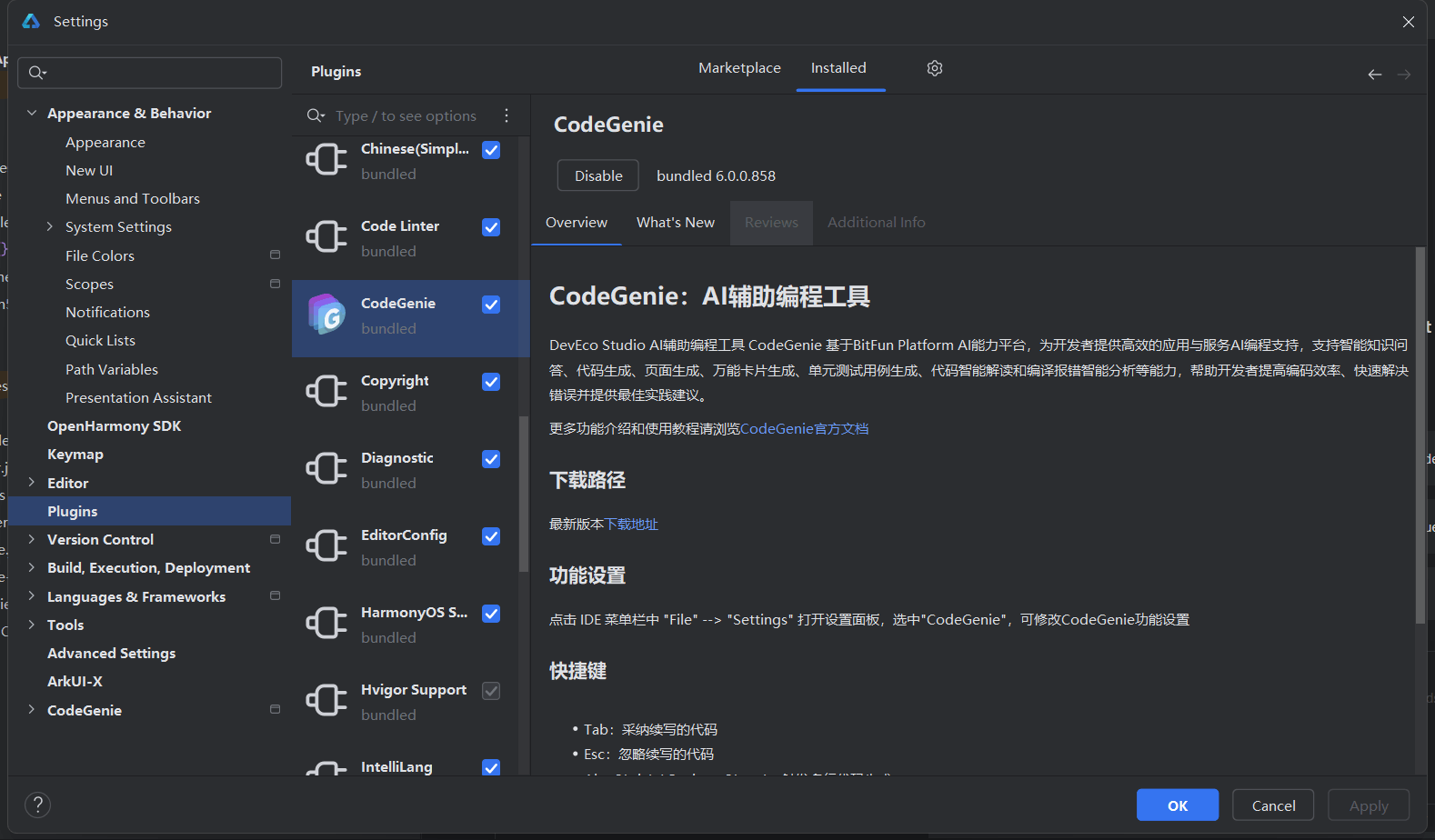This screenshot has width=1435, height=840.
Task: Expand the CodeGenie settings node
Action: point(32,710)
